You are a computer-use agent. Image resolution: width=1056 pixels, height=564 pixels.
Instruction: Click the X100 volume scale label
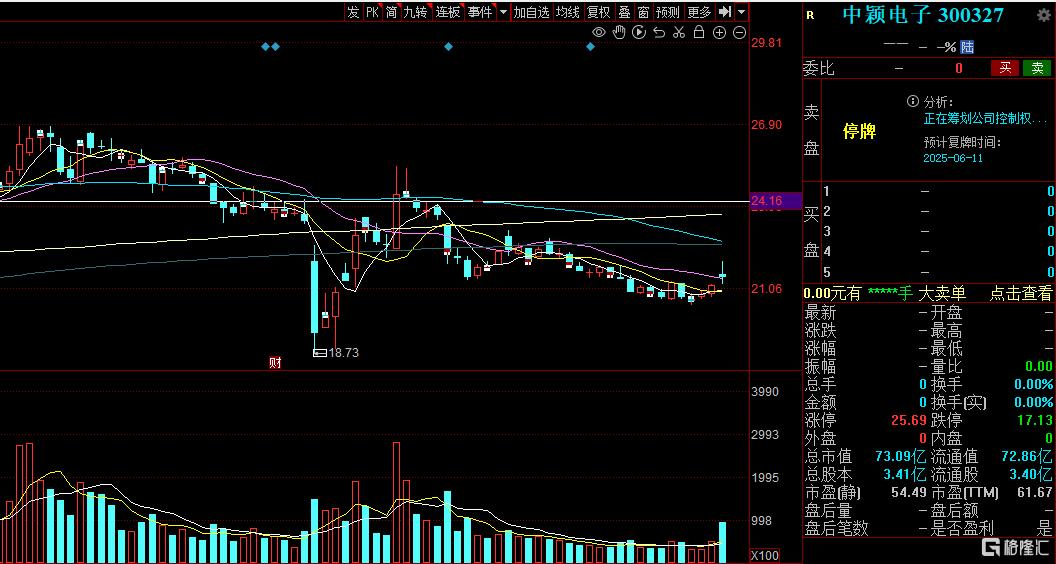point(765,556)
